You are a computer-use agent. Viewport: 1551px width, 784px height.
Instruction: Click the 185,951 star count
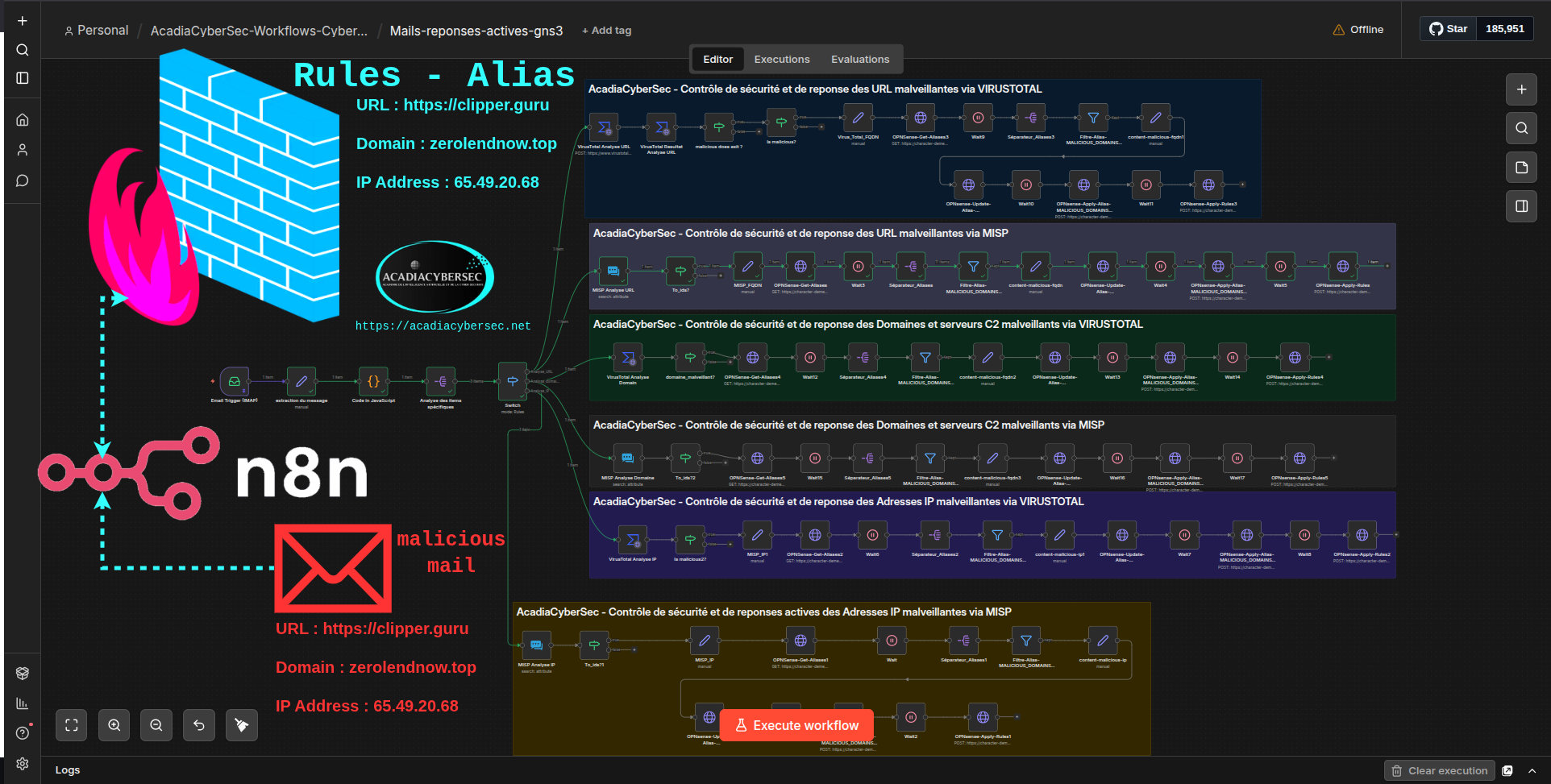click(1505, 29)
